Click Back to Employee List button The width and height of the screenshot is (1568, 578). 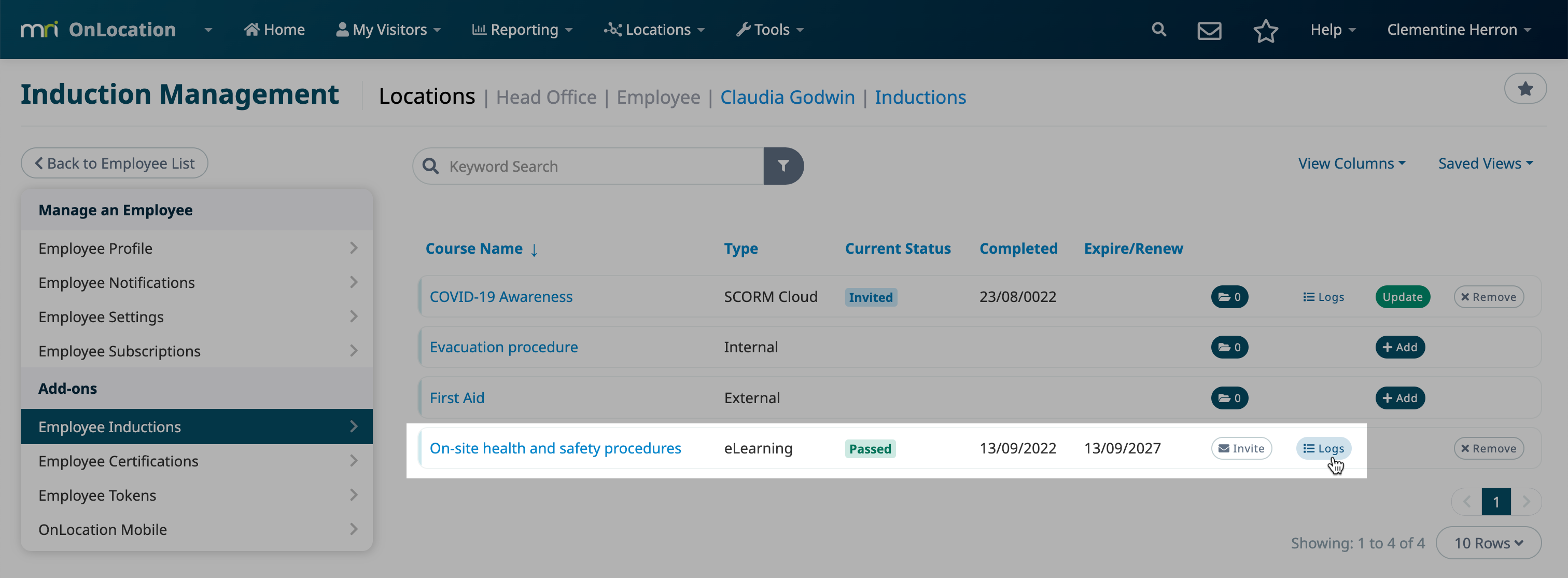point(115,163)
